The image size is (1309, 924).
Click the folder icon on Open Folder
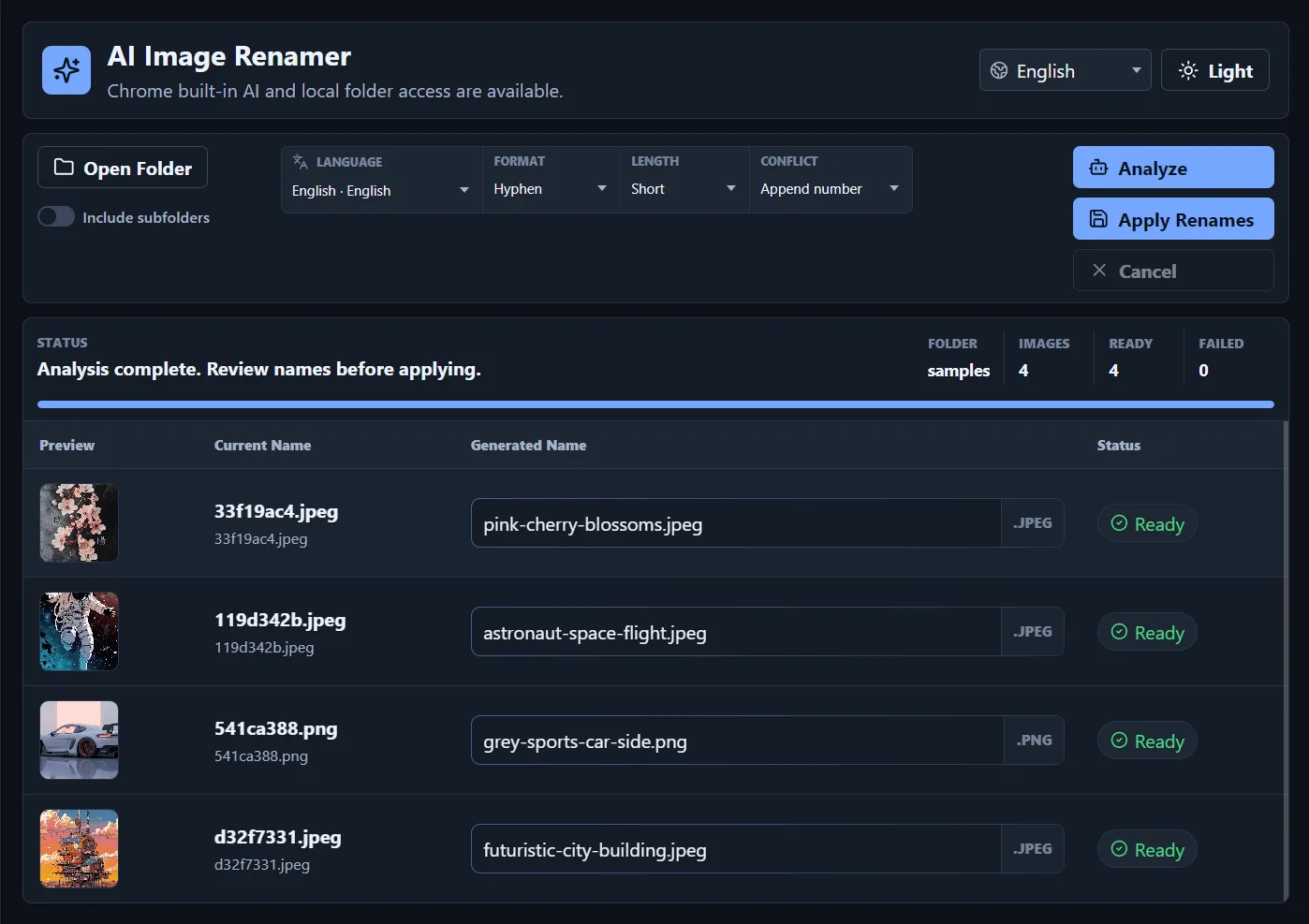click(64, 168)
